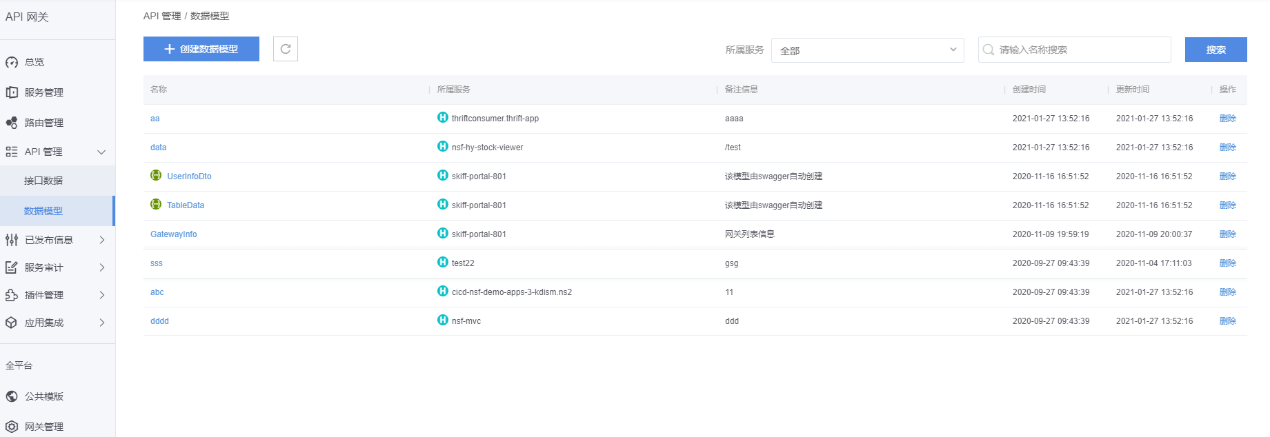Click the refresh icon beside create button
The height and width of the screenshot is (437, 1270).
point(286,49)
